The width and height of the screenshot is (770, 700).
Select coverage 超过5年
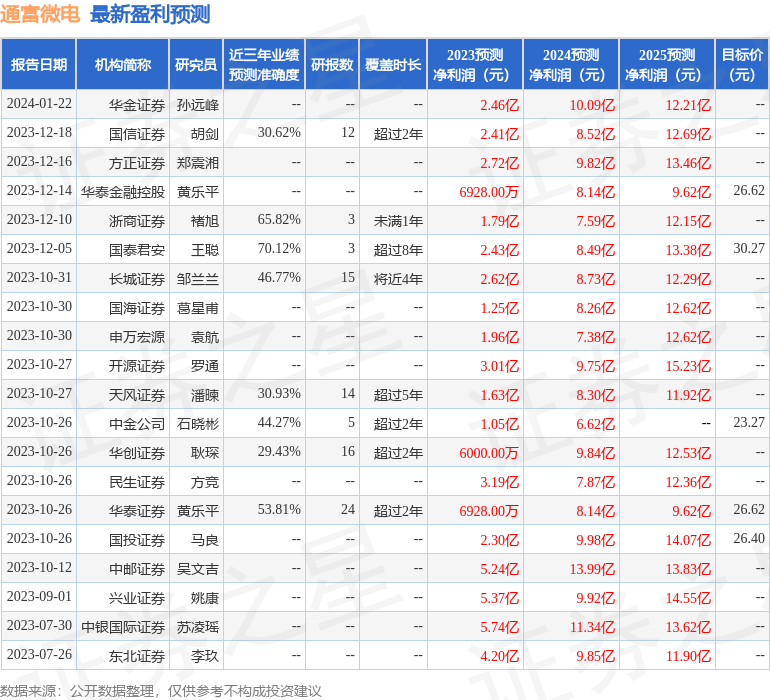click(x=398, y=395)
